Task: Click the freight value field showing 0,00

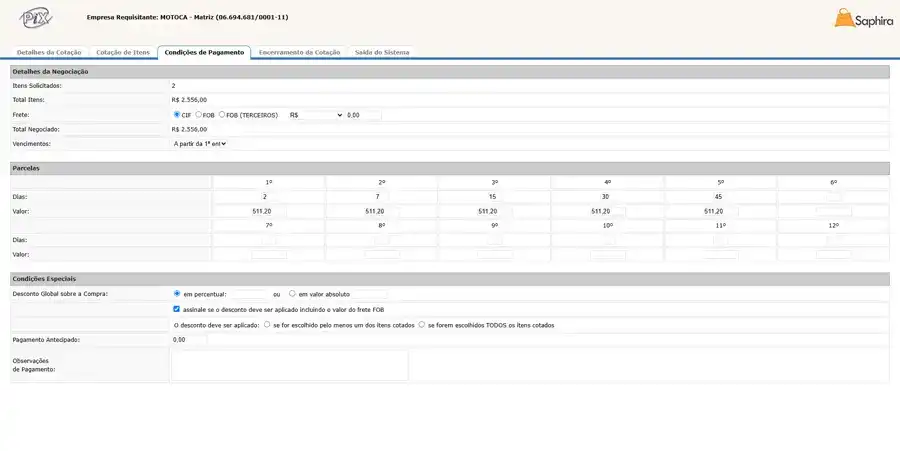Action: 363,115
